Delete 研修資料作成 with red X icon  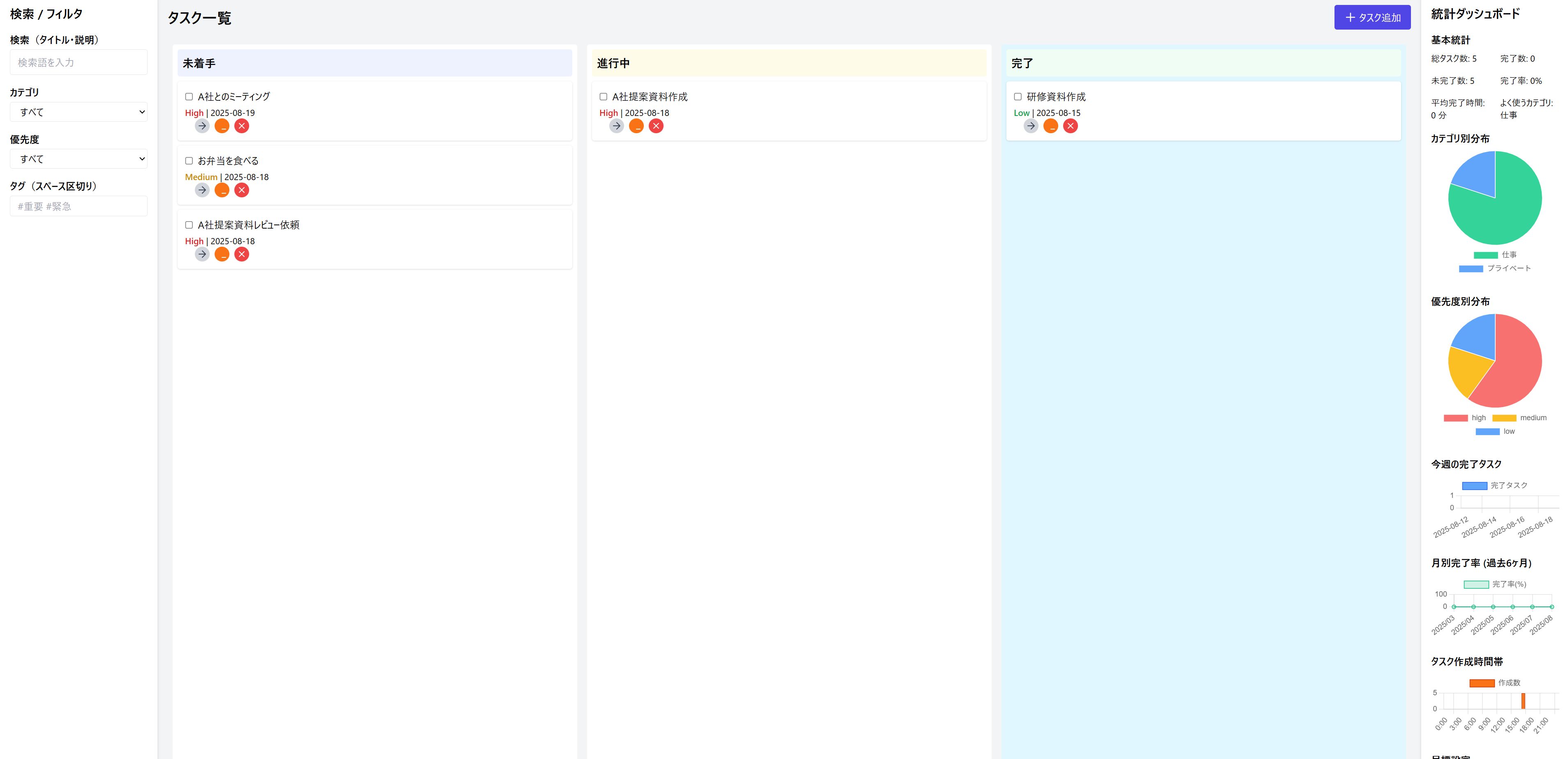point(1070,126)
